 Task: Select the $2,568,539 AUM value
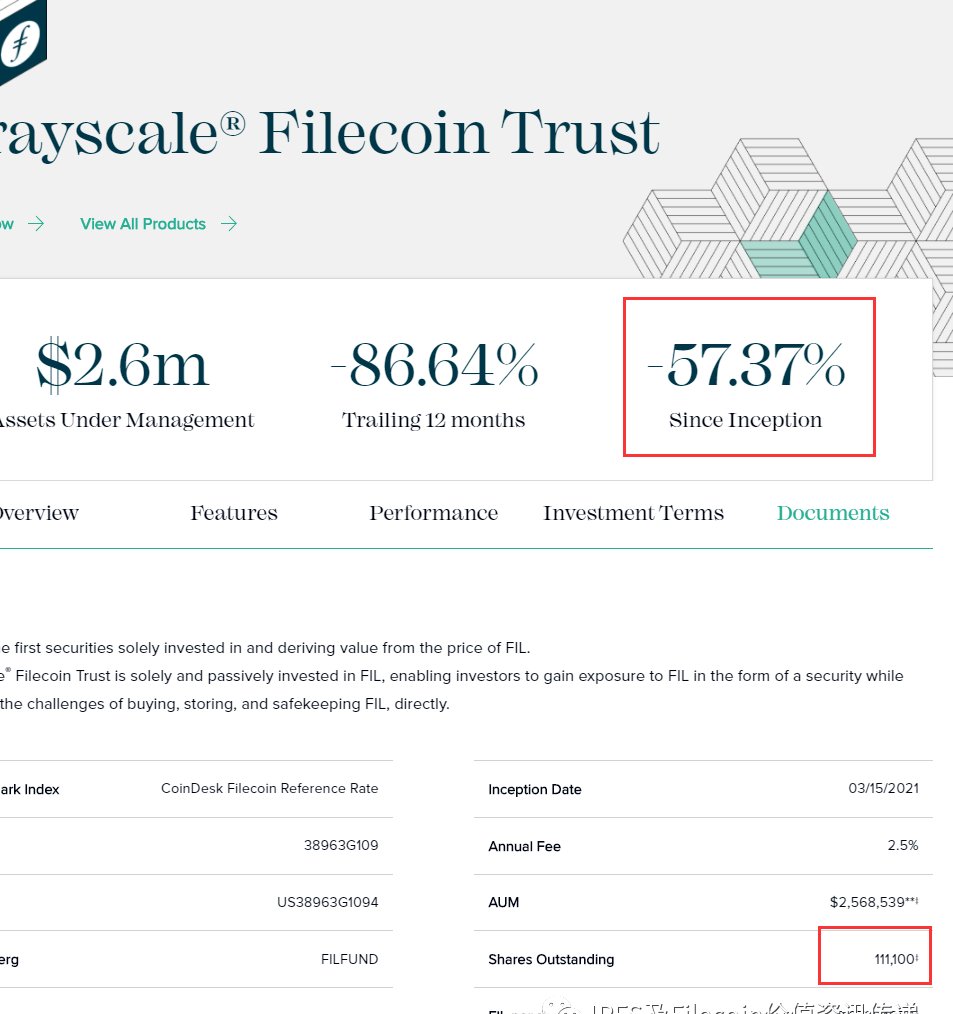tap(873, 902)
